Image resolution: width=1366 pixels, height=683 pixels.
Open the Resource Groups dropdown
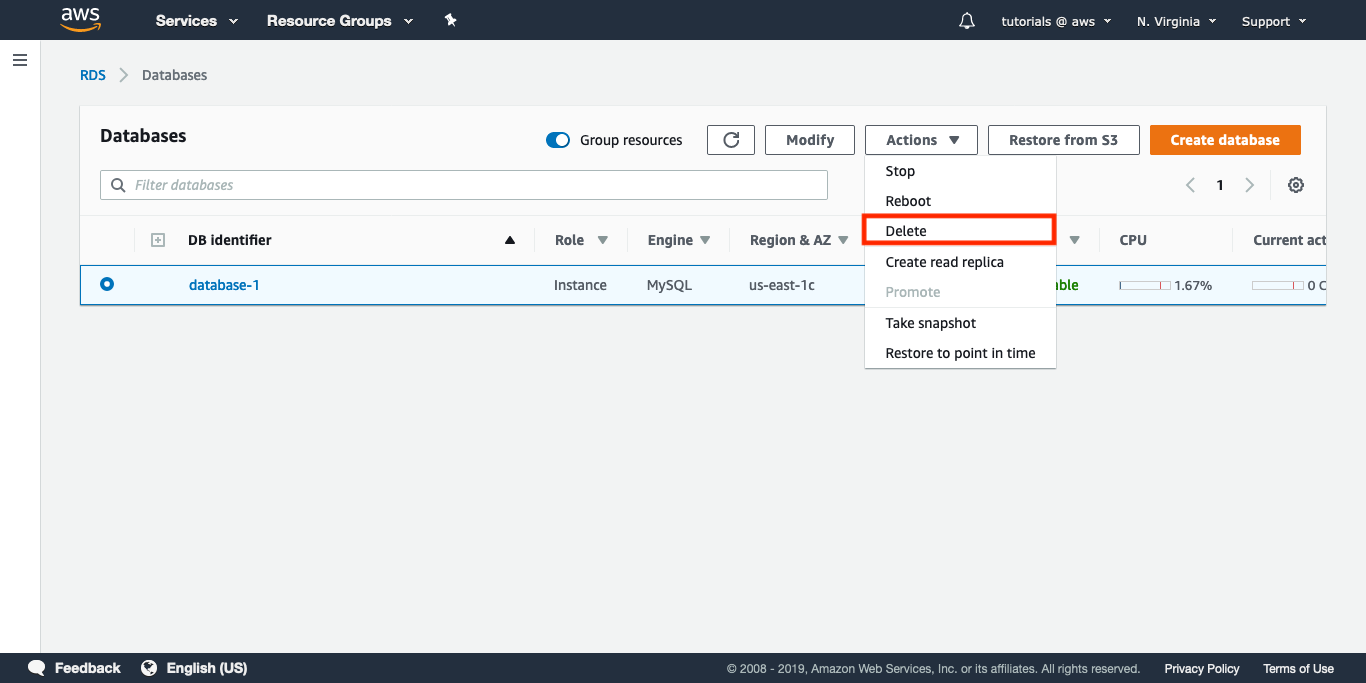pos(339,21)
